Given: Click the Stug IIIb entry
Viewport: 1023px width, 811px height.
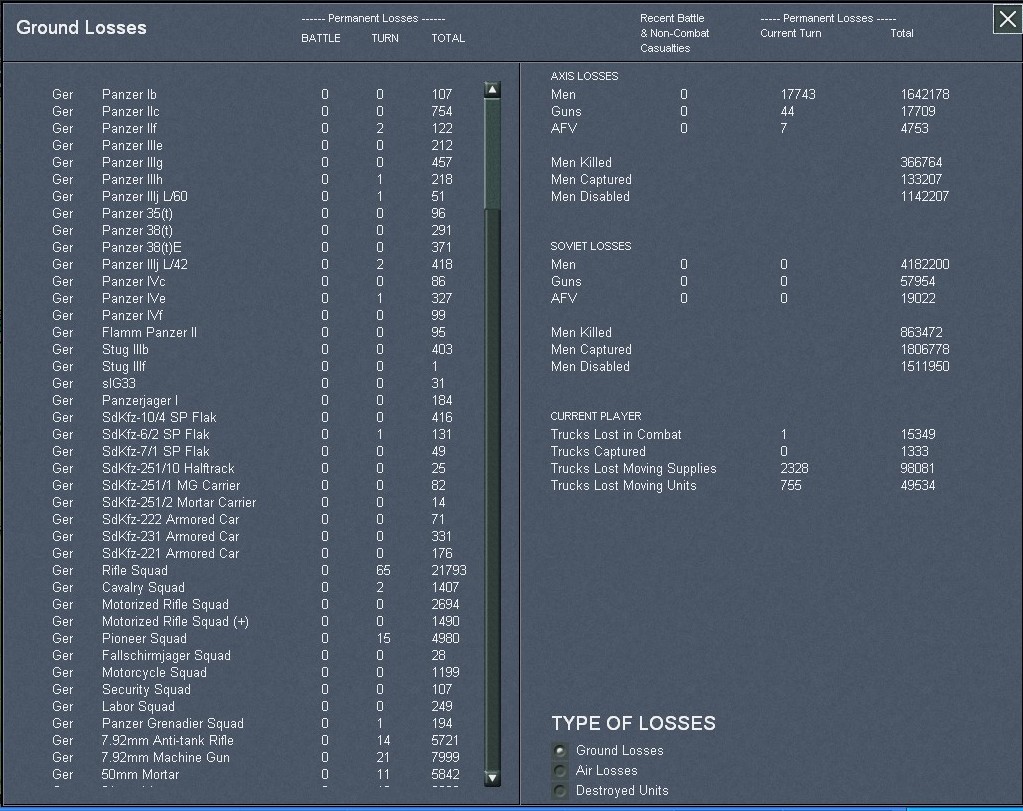Looking at the screenshot, I should [x=125, y=349].
